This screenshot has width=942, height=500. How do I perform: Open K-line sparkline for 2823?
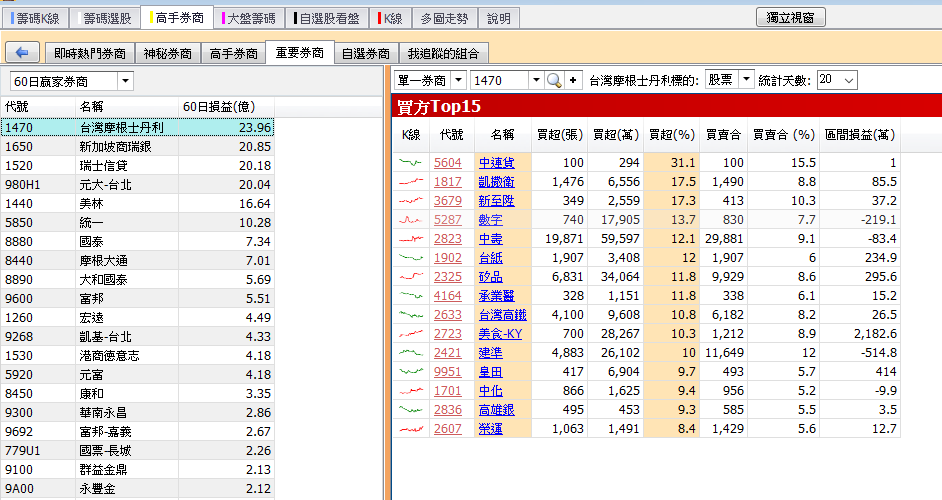(411, 239)
